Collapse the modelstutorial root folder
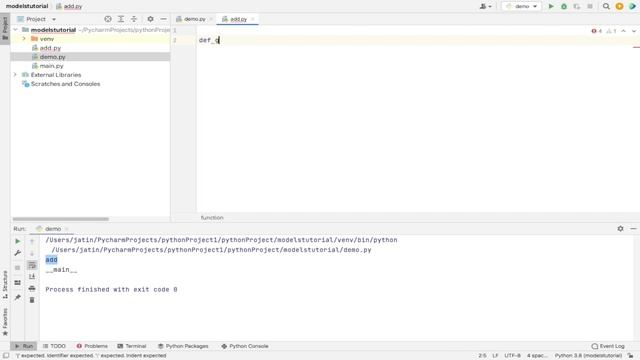The width and height of the screenshot is (640, 360). click(x=16, y=30)
